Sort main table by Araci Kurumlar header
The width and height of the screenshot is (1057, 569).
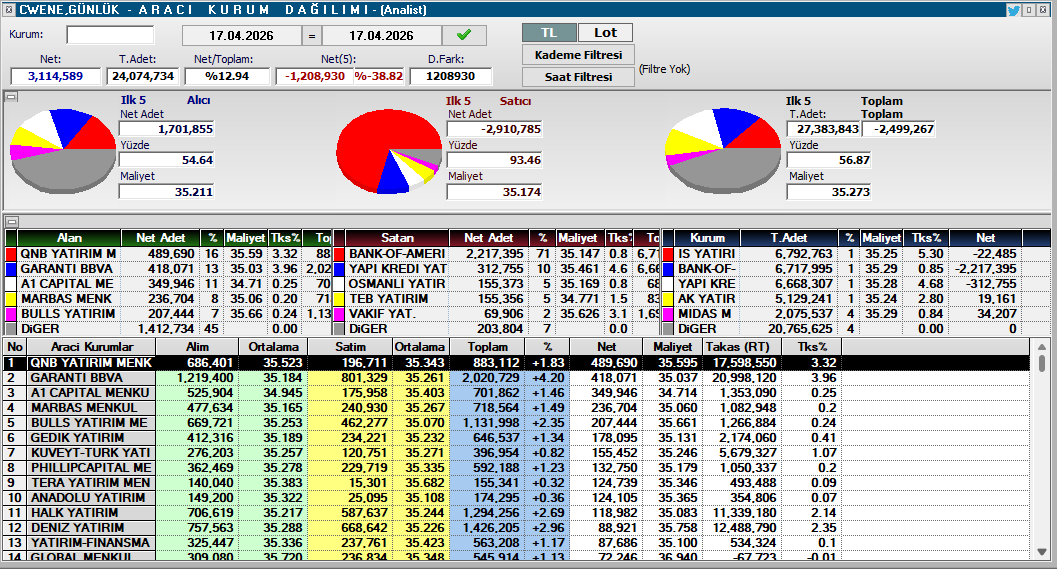(92, 347)
